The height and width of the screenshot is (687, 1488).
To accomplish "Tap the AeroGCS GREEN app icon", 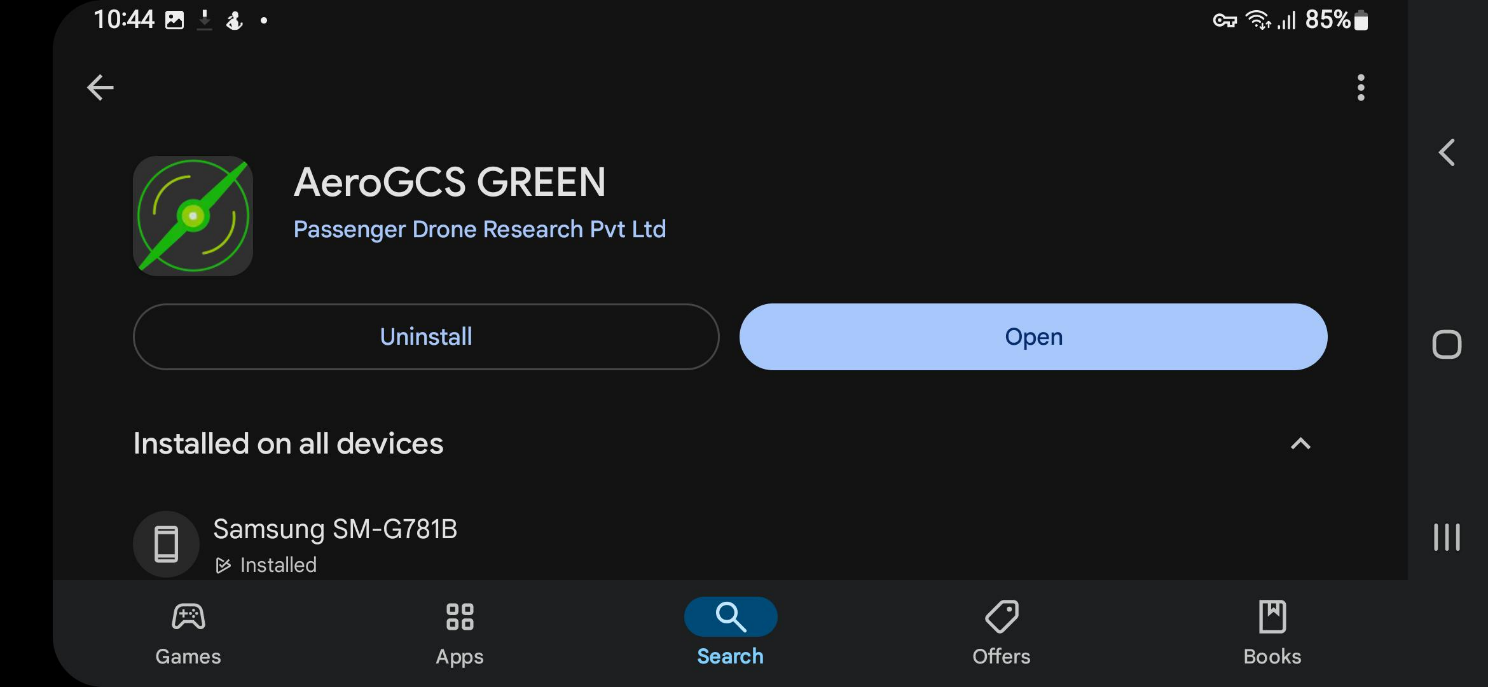I will tap(193, 216).
